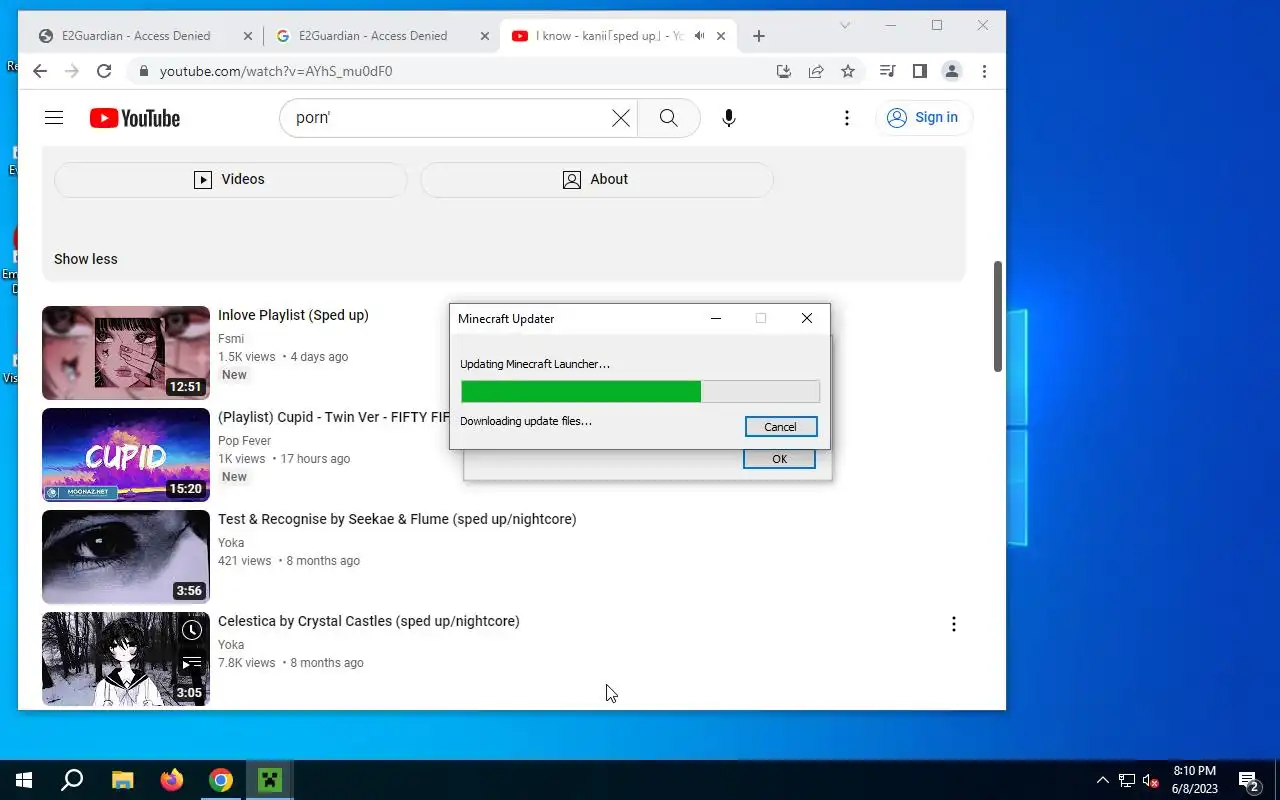Click OK in the dialog behind updater
This screenshot has width=1280, height=800.
[x=780, y=459]
